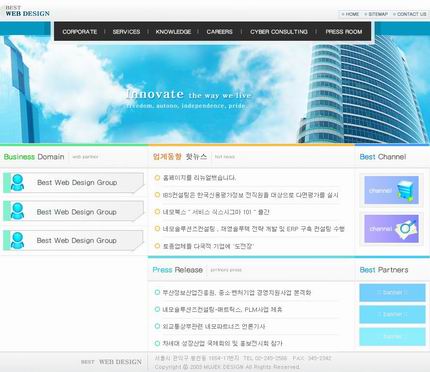430x372 pixels.
Task: Click third Best Web Design Group user icon
Action: click(17, 240)
